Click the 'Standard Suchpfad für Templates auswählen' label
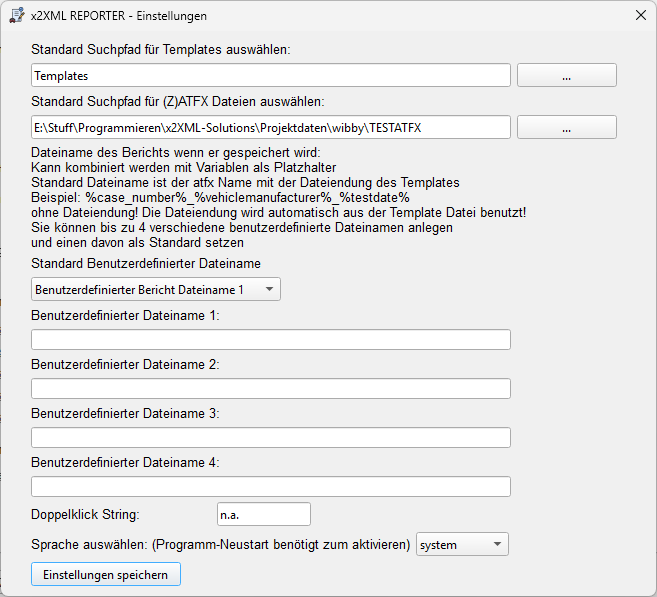Screen dimensions: 657x597 tap(160, 50)
